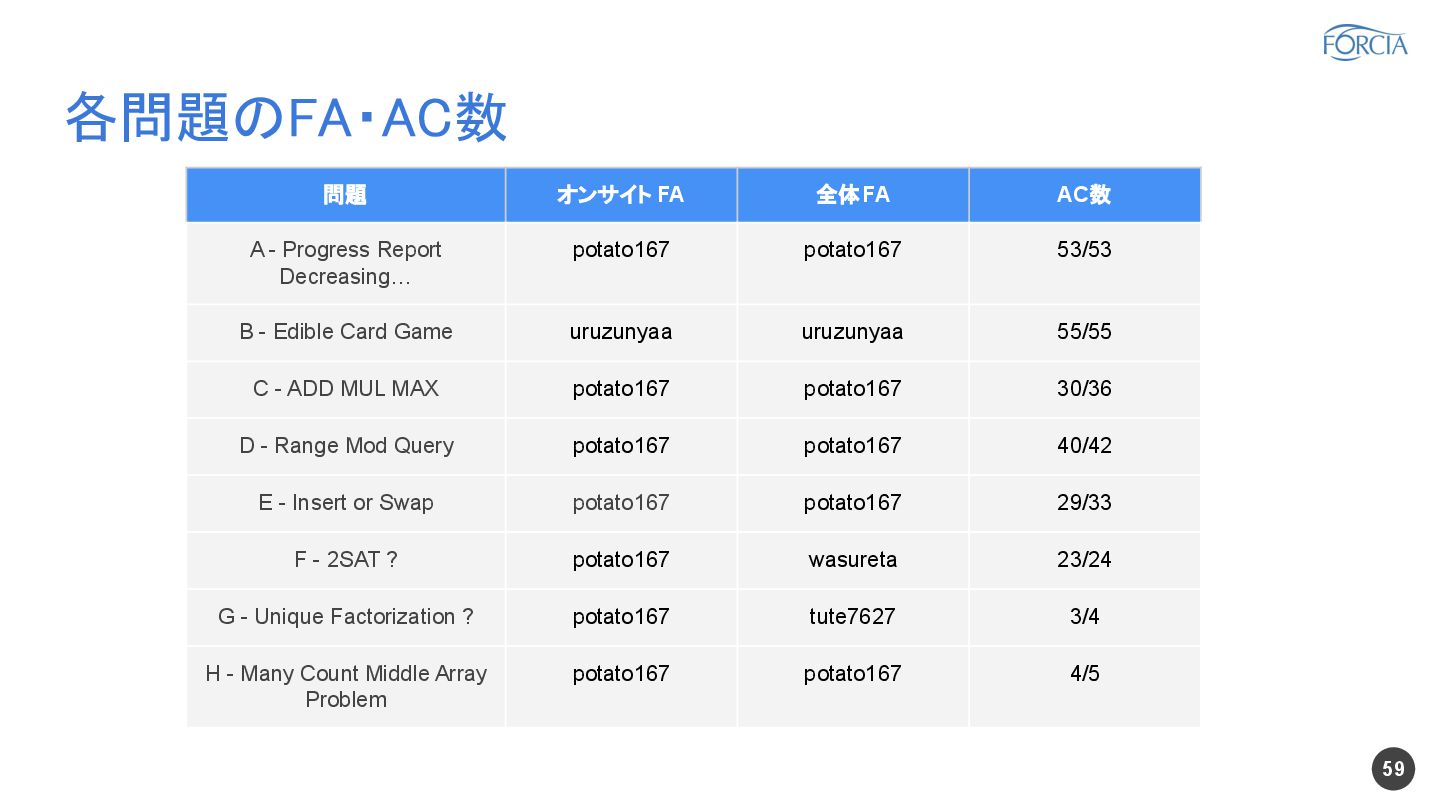The height and width of the screenshot is (810, 1440).
Task: Click the A - Progress Report Decreasing cell
Action: [345, 263]
